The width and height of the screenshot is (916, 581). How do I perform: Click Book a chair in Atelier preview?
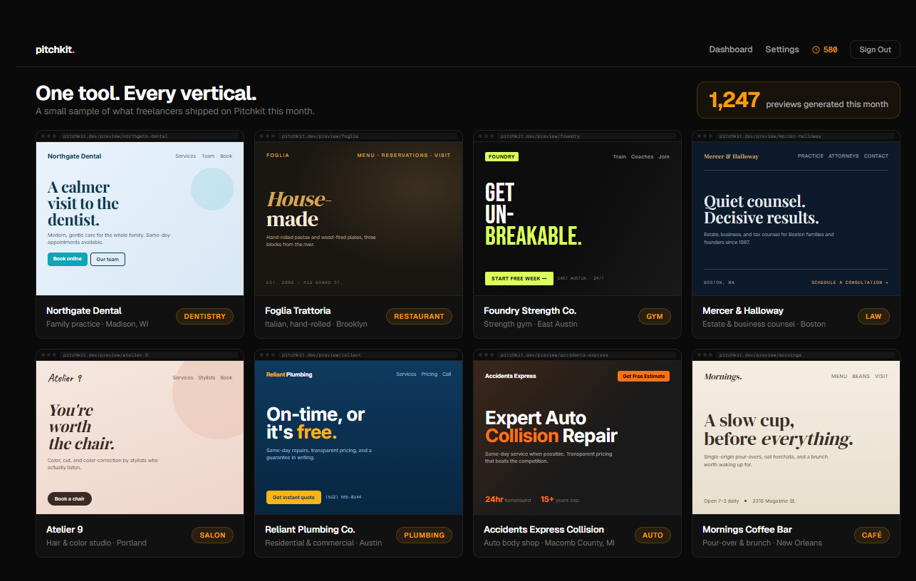click(70, 499)
